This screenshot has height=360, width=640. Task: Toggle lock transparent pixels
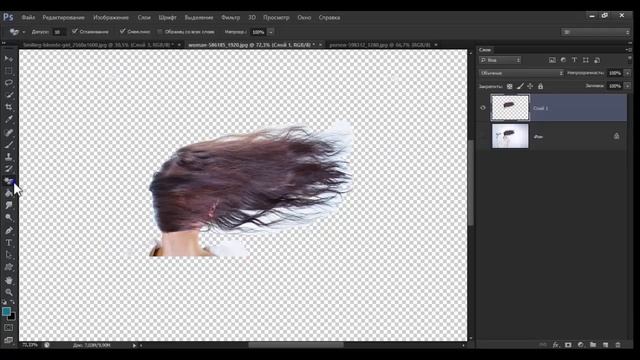[x=509, y=86]
